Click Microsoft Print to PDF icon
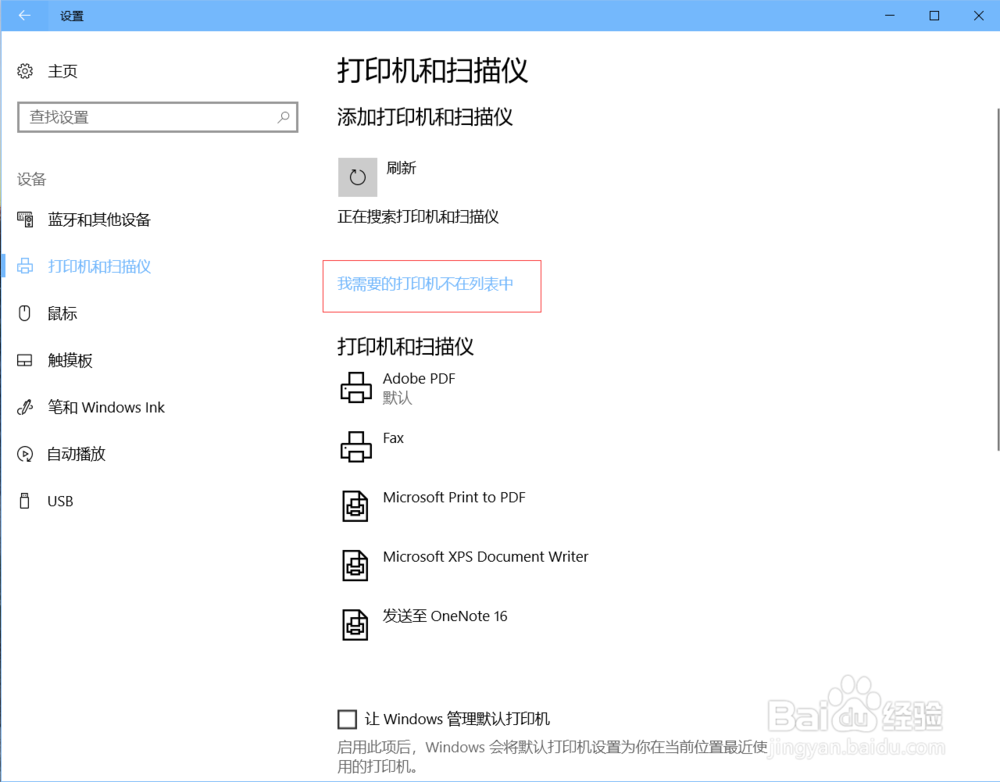Viewport: 1000px width, 782px height. pyautogui.click(x=355, y=506)
